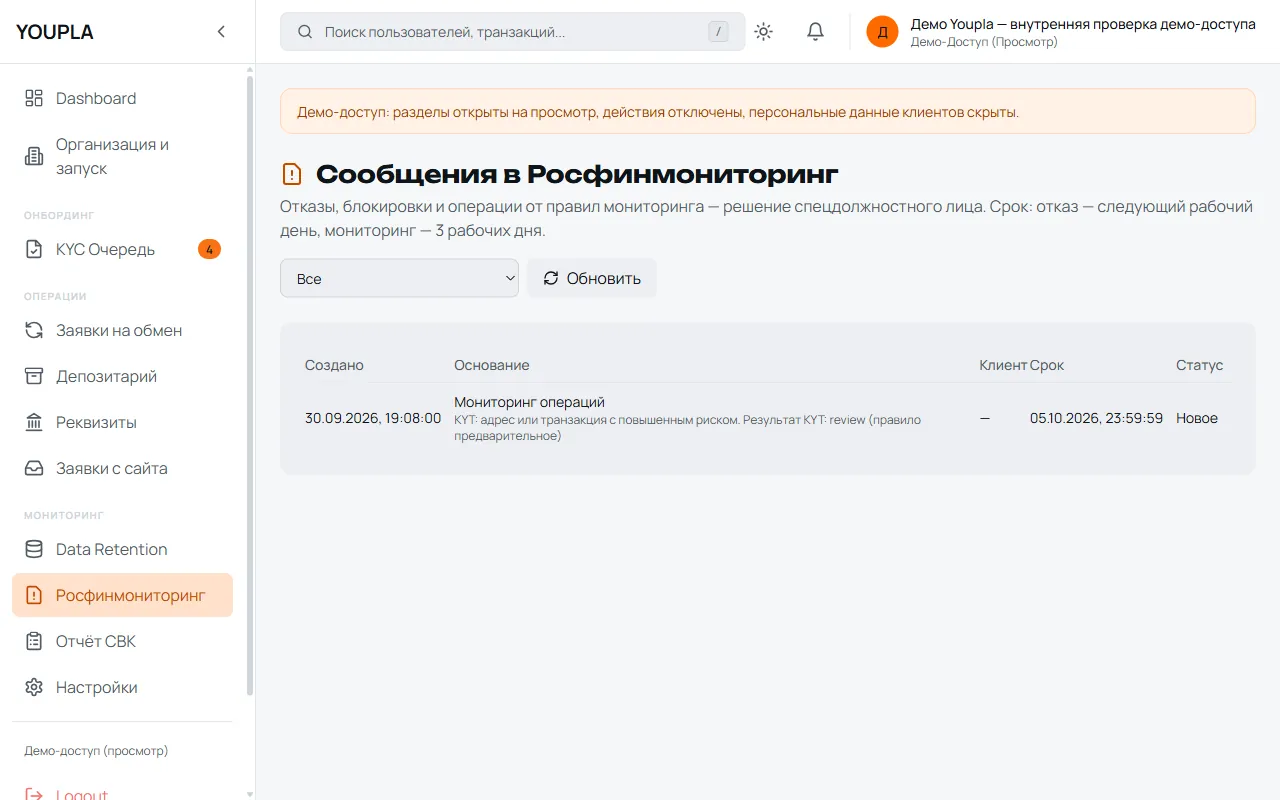1280x800 pixels.
Task: Click the Демо-доступ orange notice banner
Action: coord(767,111)
